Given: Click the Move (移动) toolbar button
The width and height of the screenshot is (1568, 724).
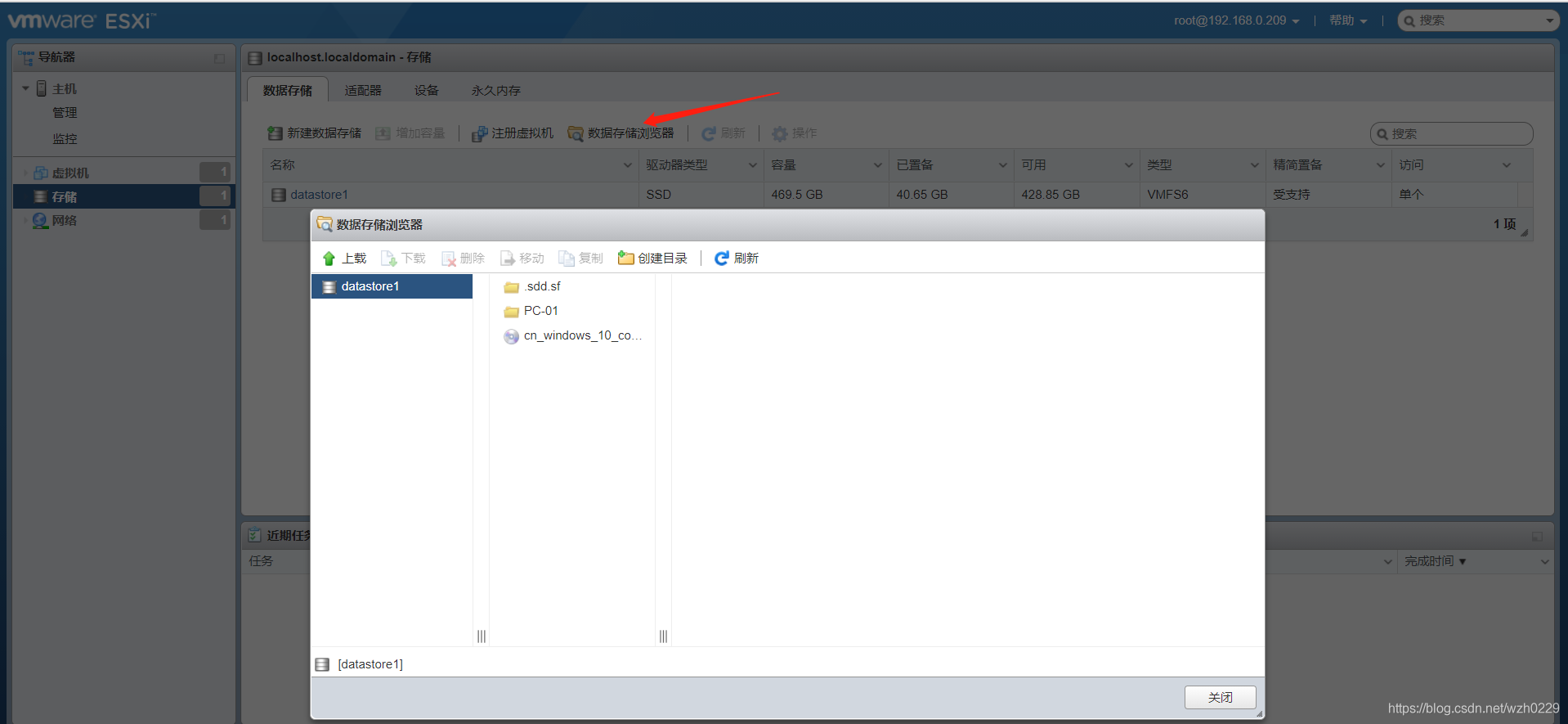Looking at the screenshot, I should [x=522, y=259].
